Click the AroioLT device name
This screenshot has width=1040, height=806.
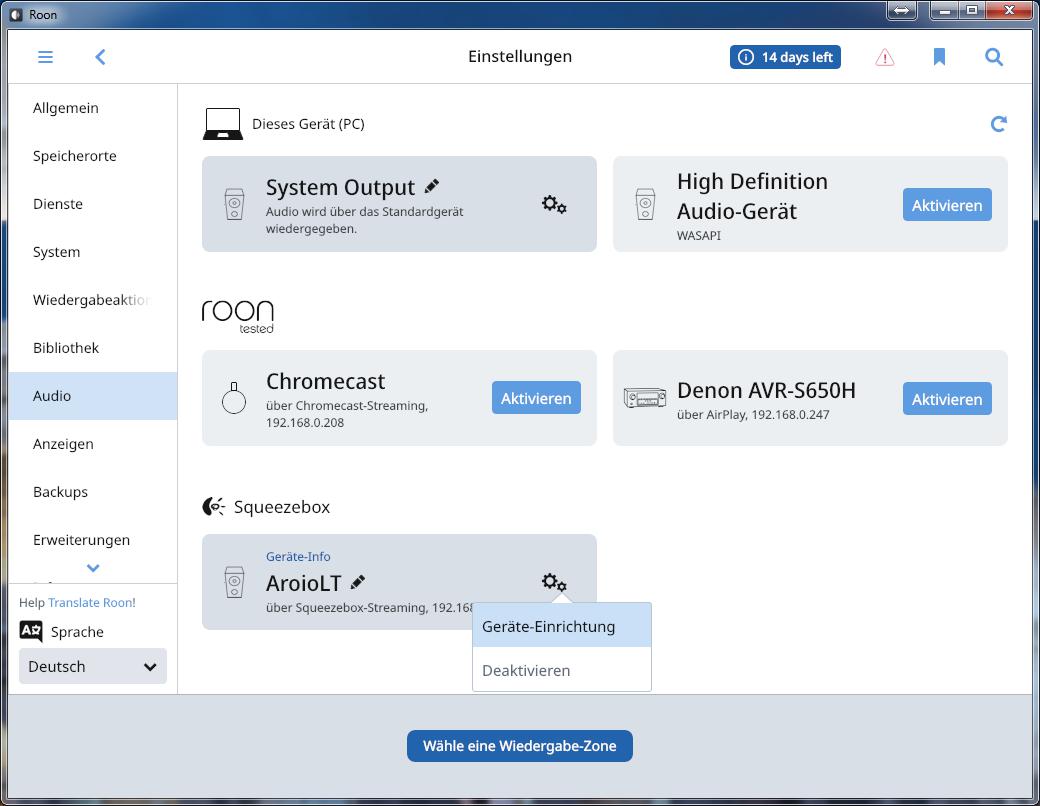tap(304, 583)
